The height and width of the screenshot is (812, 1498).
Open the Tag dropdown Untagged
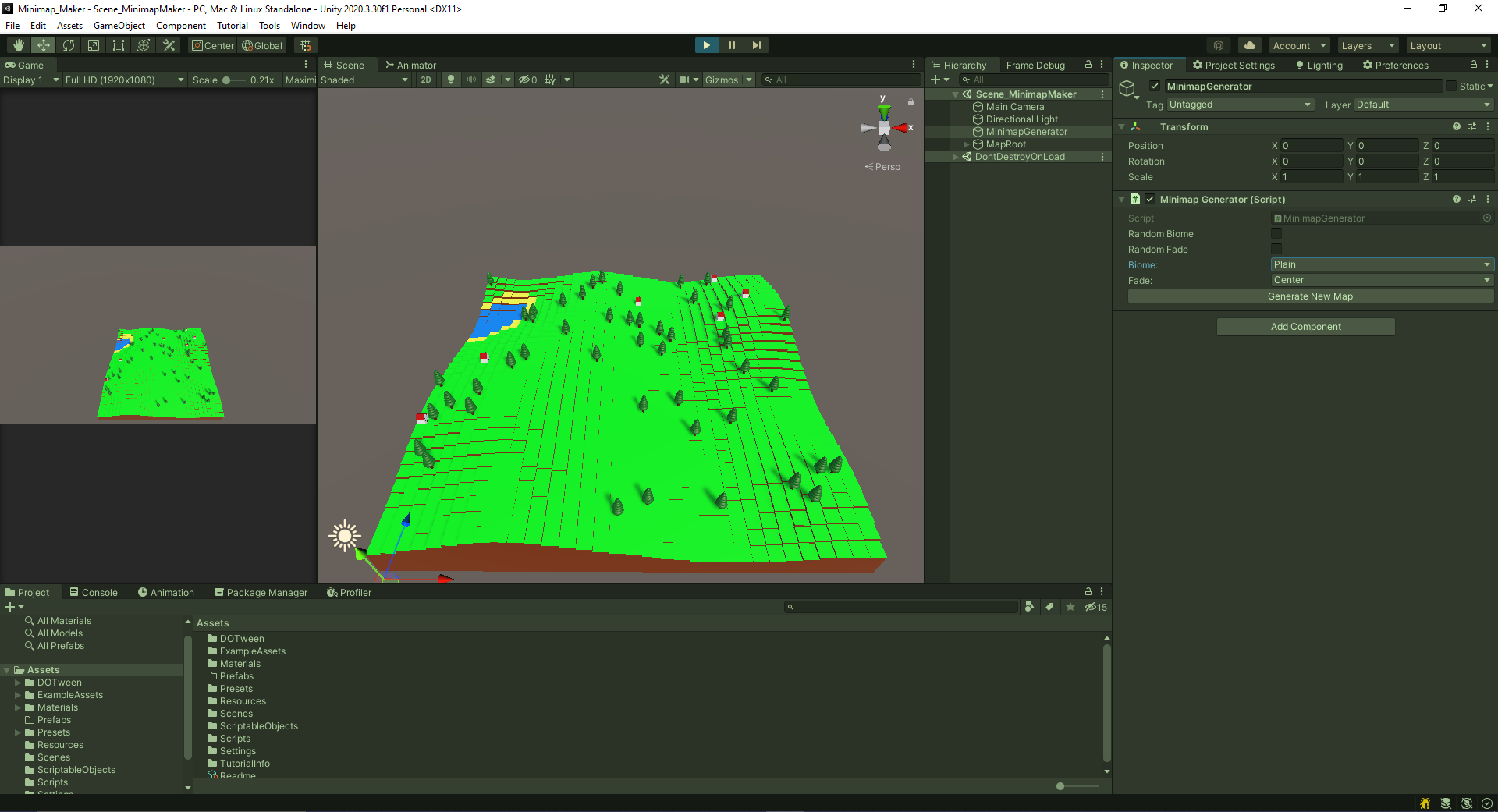[x=1240, y=105]
